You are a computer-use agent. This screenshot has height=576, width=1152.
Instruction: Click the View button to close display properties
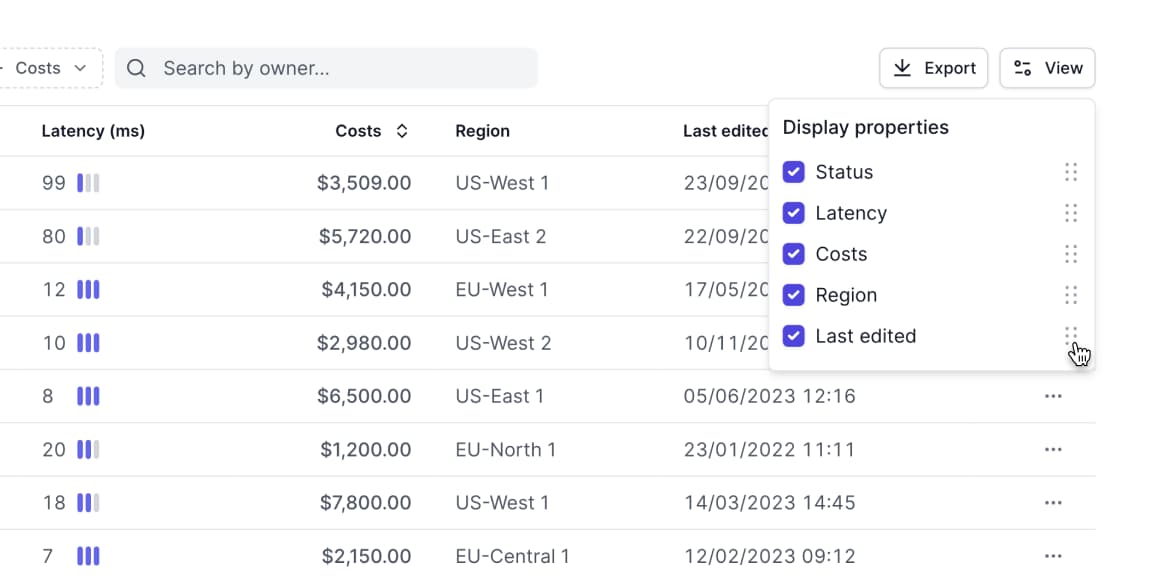pyautogui.click(x=1047, y=68)
